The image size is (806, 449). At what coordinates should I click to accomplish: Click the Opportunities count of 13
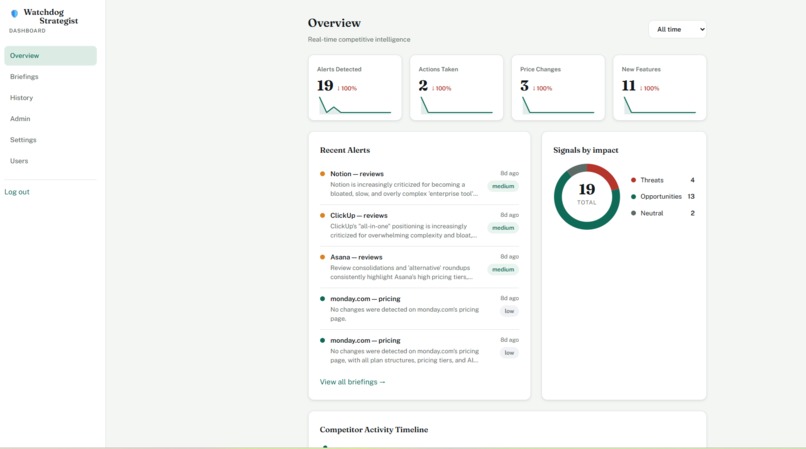(691, 196)
